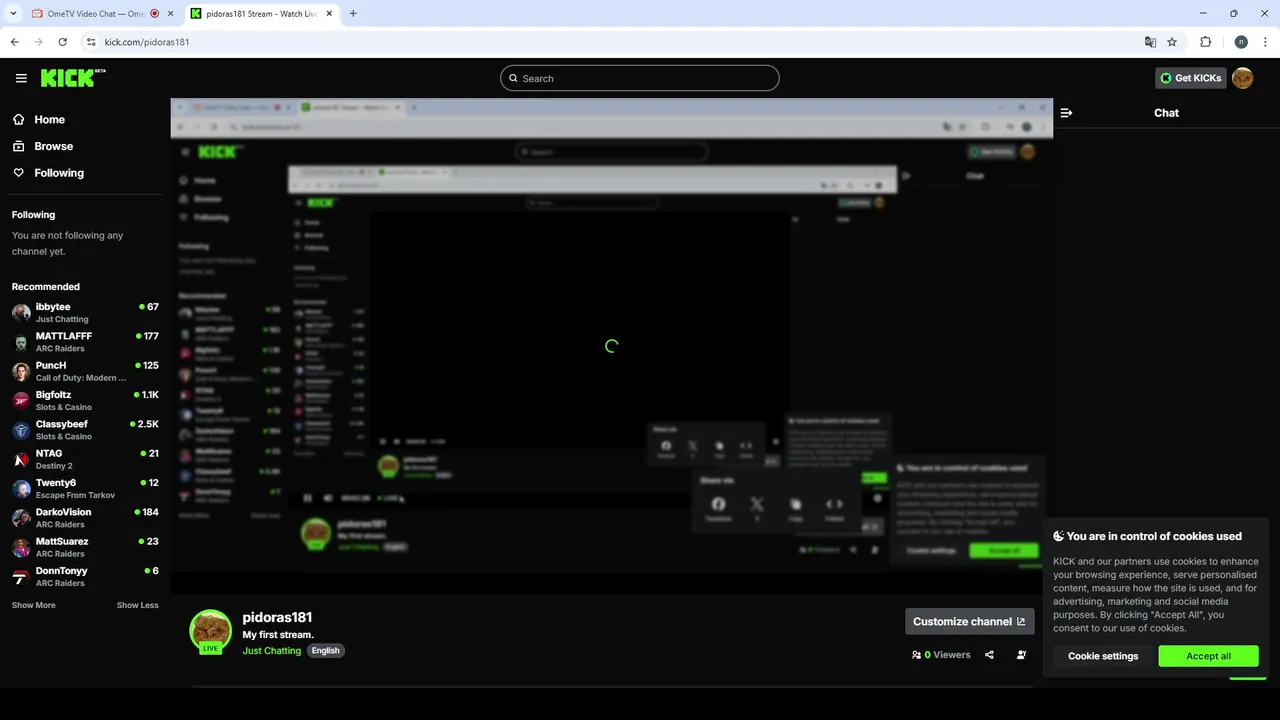Click NTAG's avatar icon
1280x720 pixels.
tap(21, 460)
